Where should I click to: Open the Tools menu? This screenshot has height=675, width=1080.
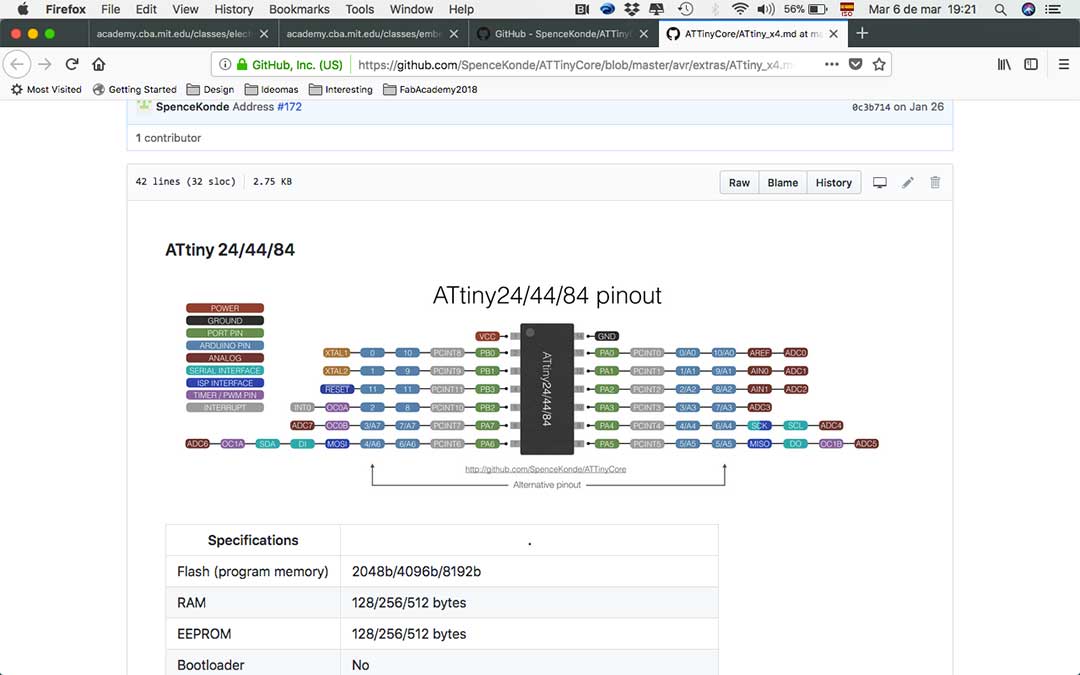[x=360, y=9]
